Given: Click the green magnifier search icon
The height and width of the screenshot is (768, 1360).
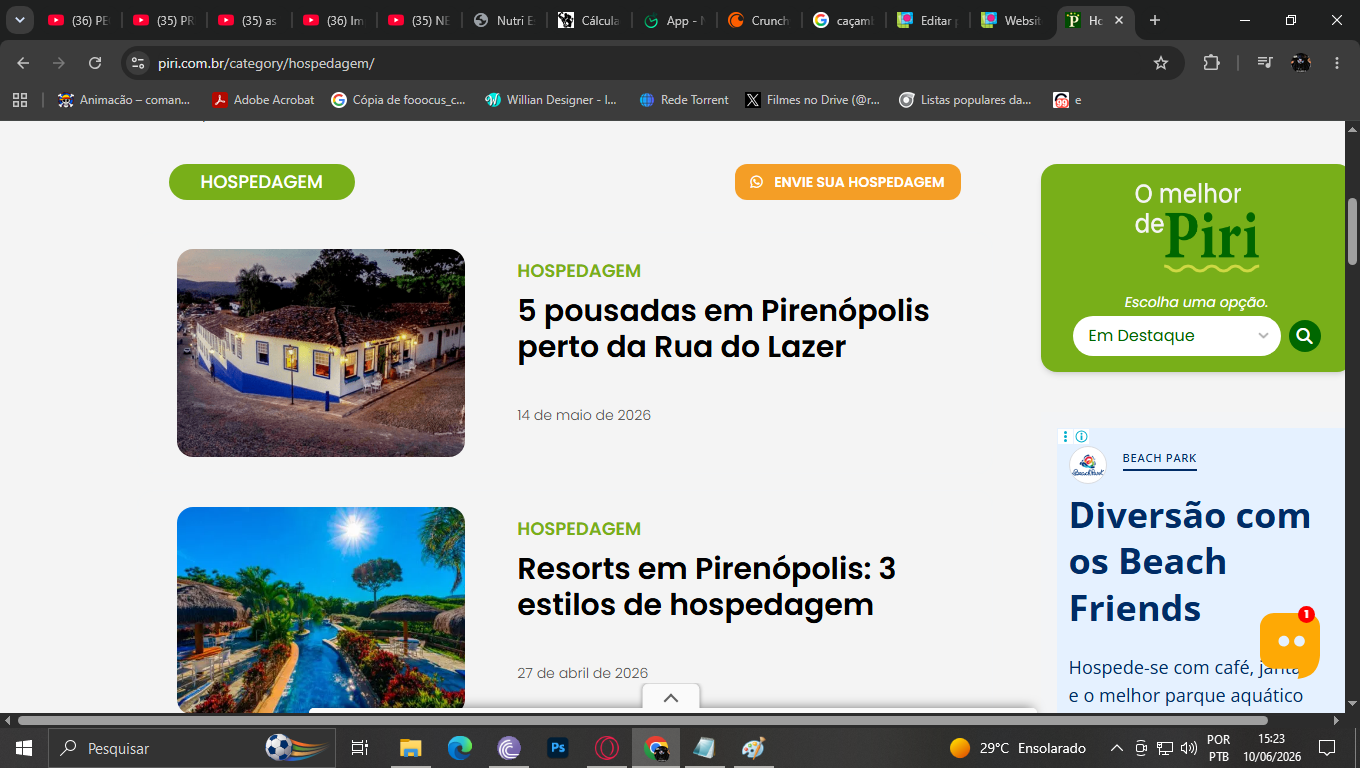Looking at the screenshot, I should click(x=1304, y=336).
